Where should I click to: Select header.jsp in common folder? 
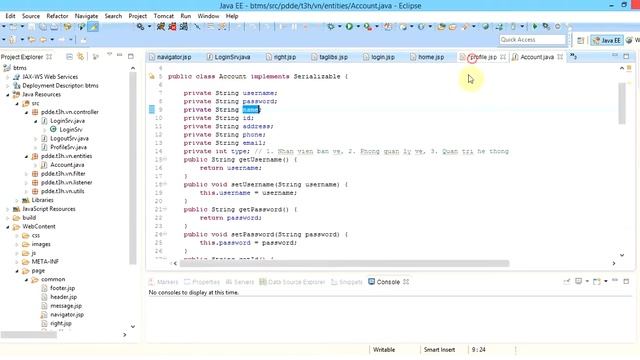click(63, 297)
